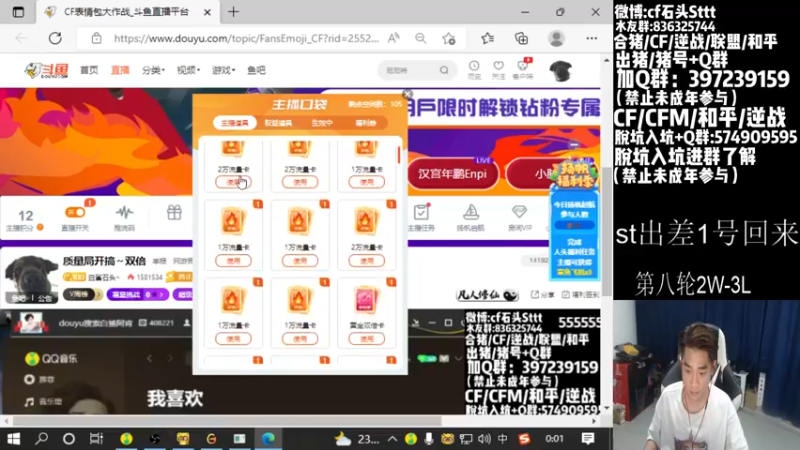The height and width of the screenshot is (450, 800).
Task: Click the user avatar in Douyu header
Action: [x=560, y=70]
